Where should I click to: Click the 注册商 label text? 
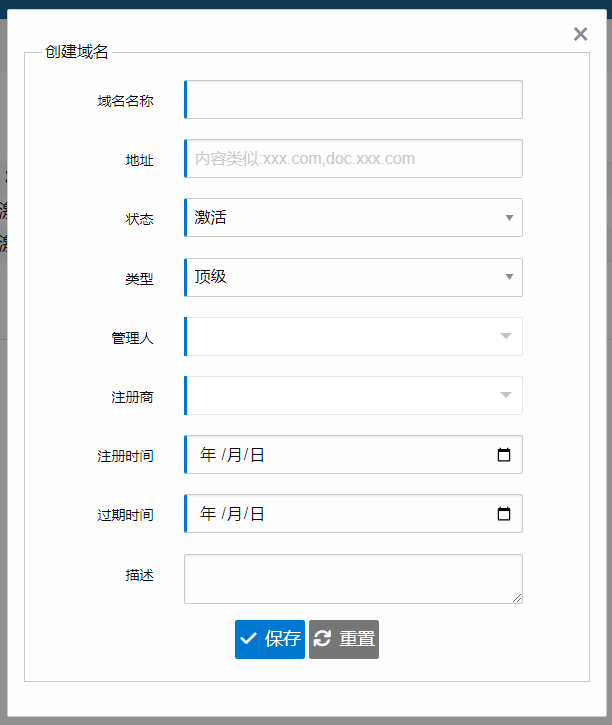click(x=132, y=397)
